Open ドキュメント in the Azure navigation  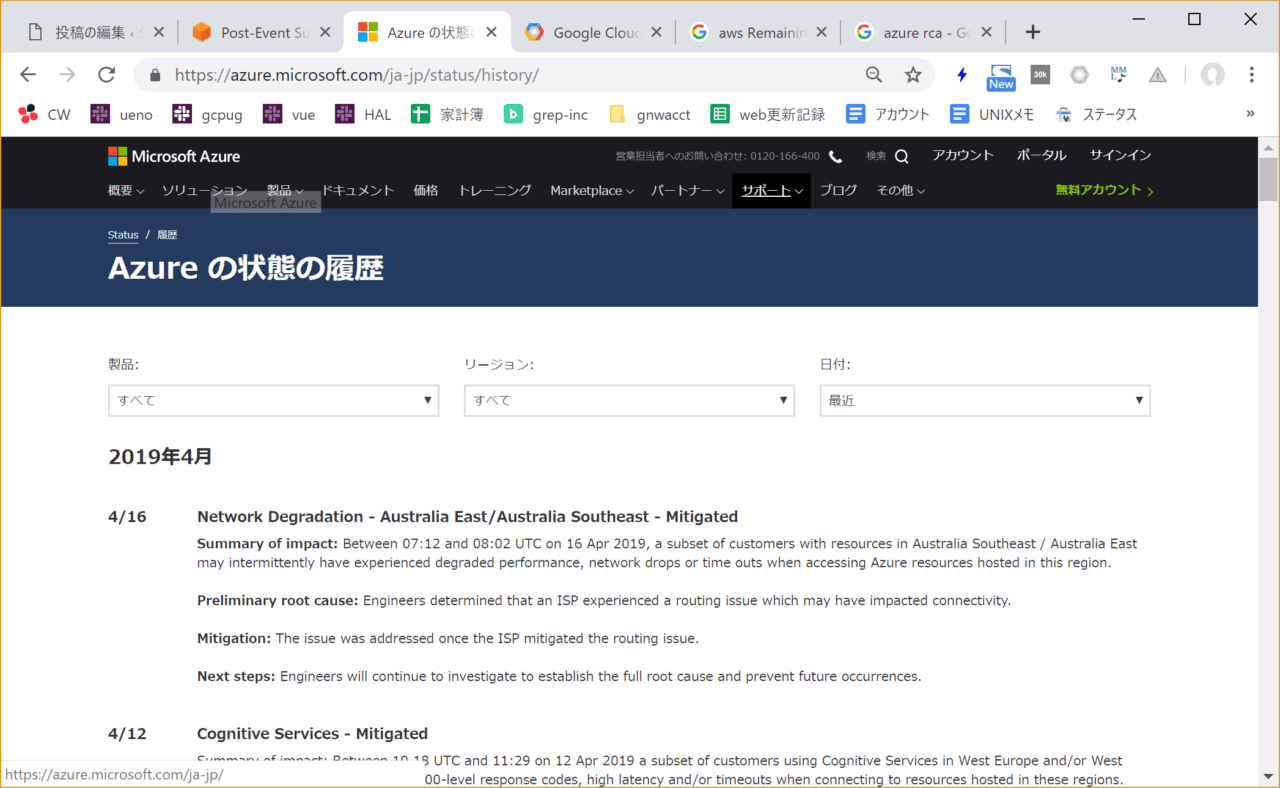(x=357, y=190)
